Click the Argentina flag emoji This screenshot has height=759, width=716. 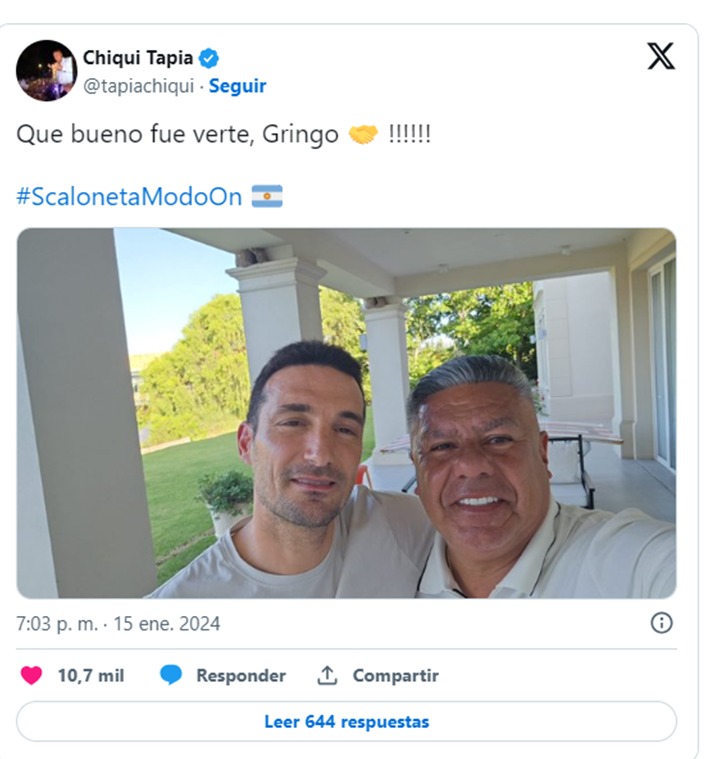[x=267, y=197]
